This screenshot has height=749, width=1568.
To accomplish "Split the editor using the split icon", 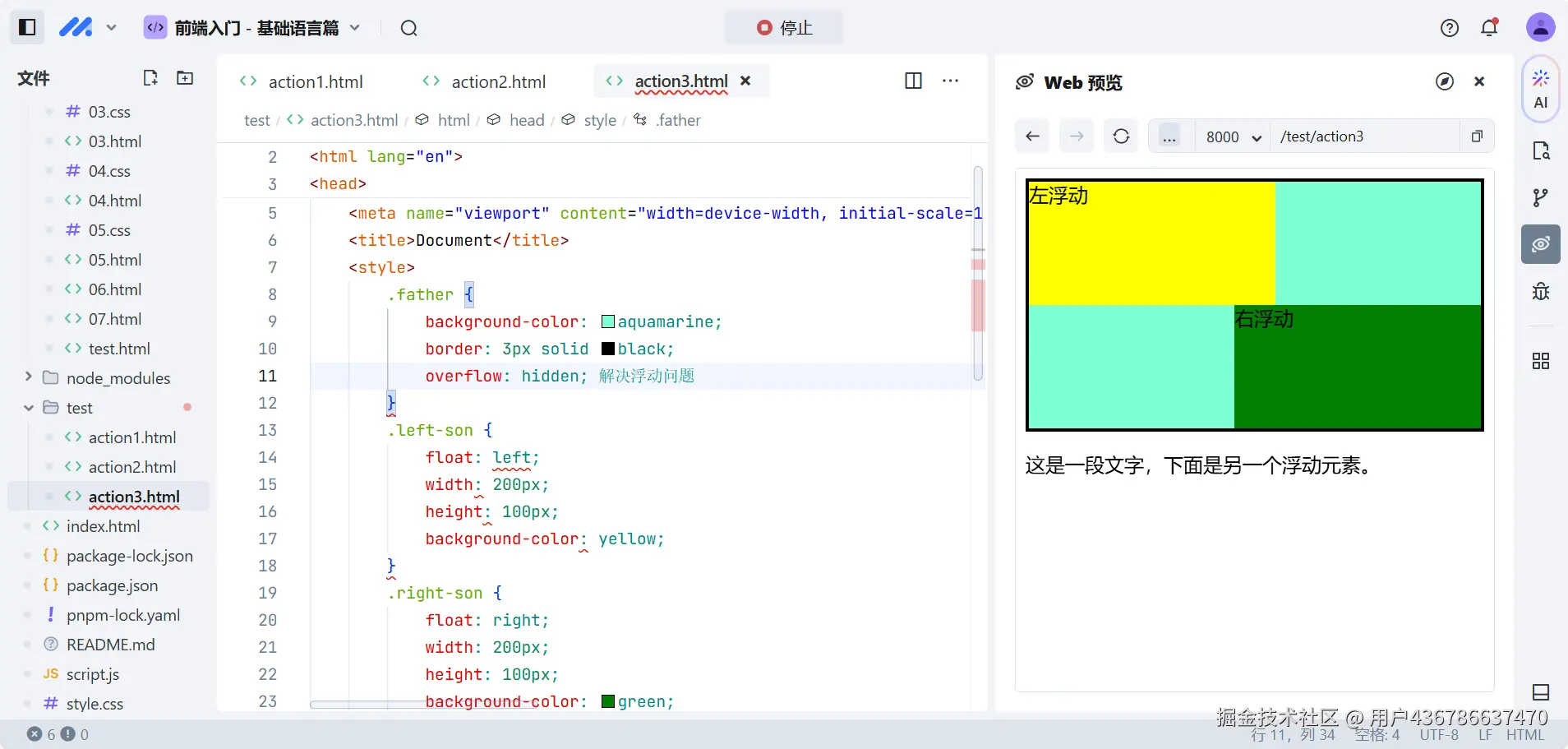I will [914, 81].
